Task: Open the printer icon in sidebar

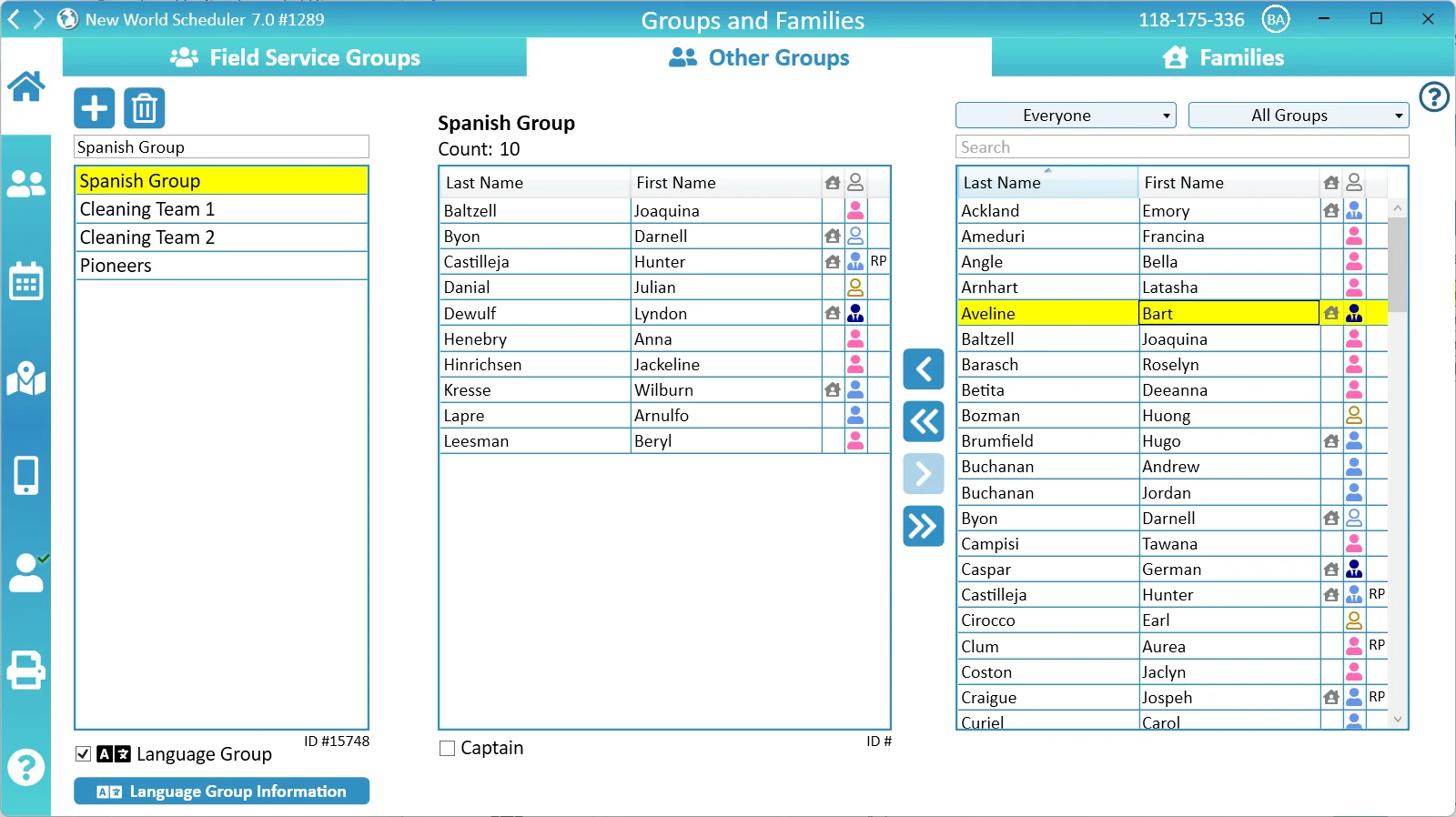Action: tap(25, 671)
